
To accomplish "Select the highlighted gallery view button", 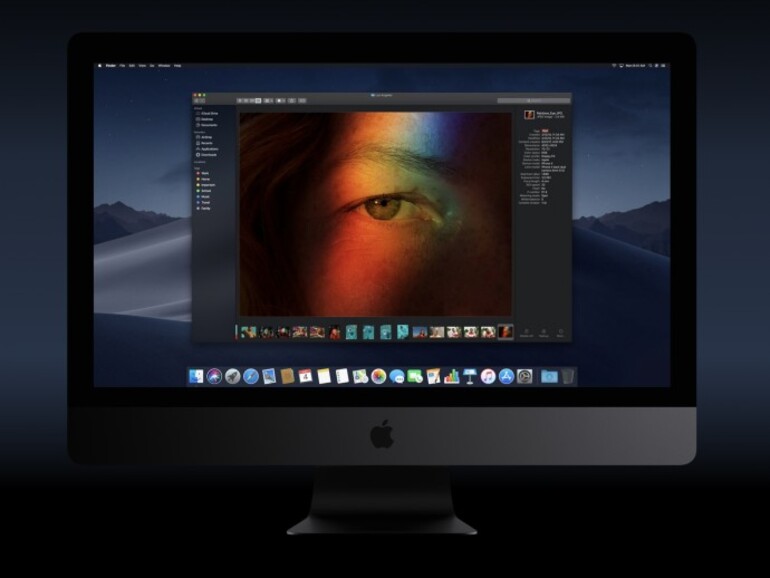I will click(x=258, y=101).
